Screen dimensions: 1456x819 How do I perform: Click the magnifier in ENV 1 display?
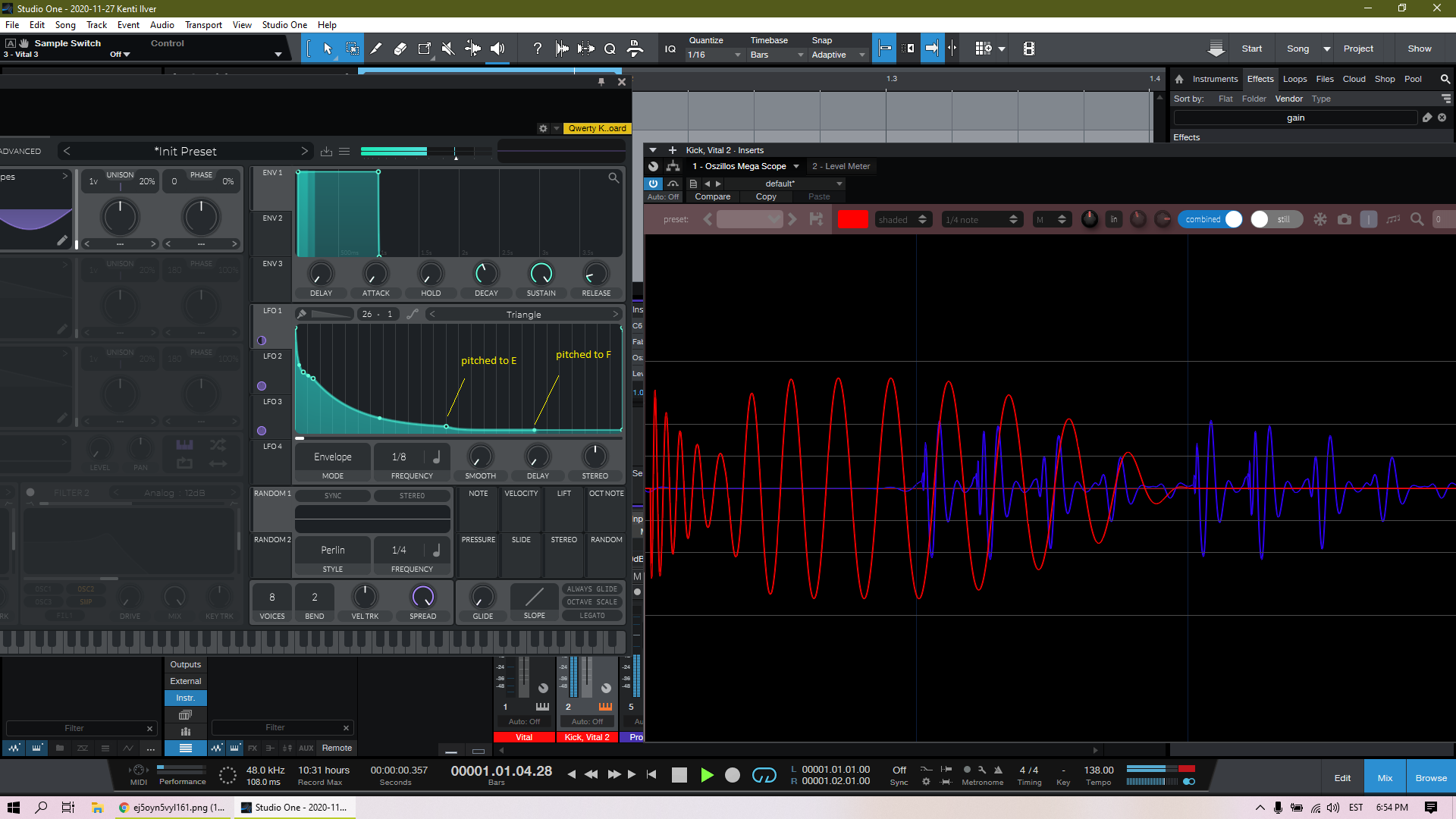pyautogui.click(x=613, y=177)
